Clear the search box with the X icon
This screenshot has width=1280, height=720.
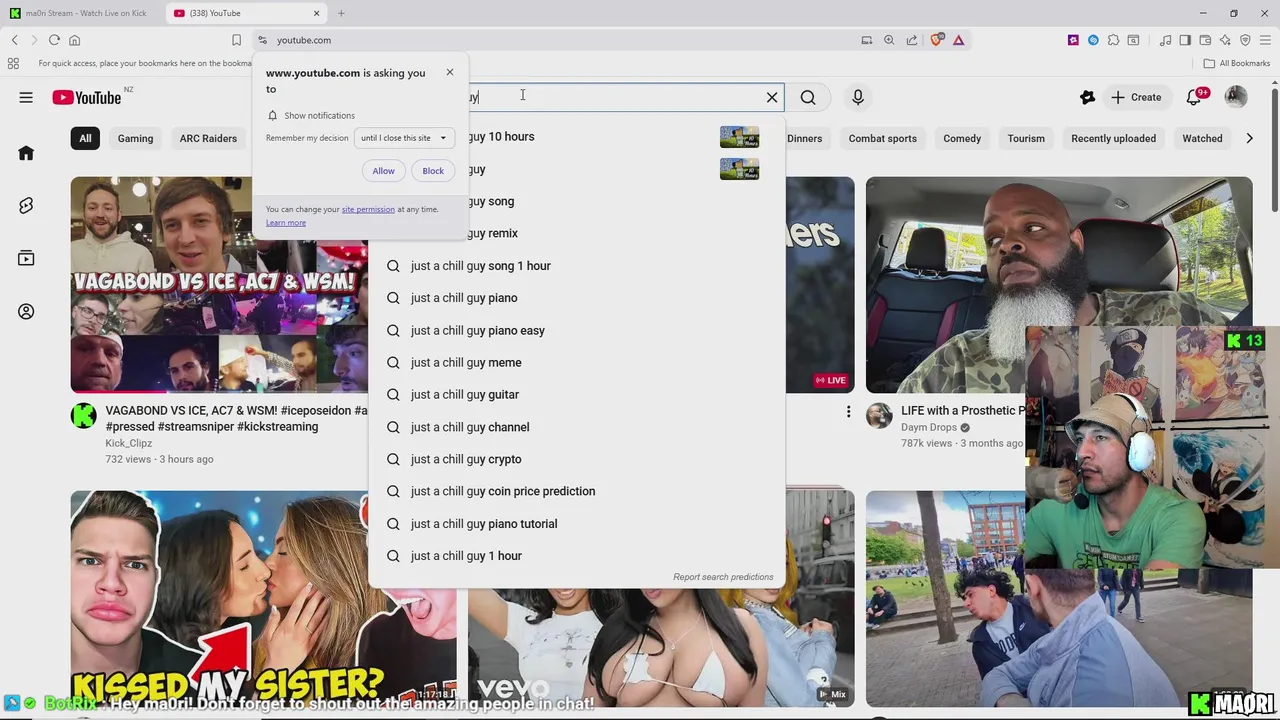point(772,97)
